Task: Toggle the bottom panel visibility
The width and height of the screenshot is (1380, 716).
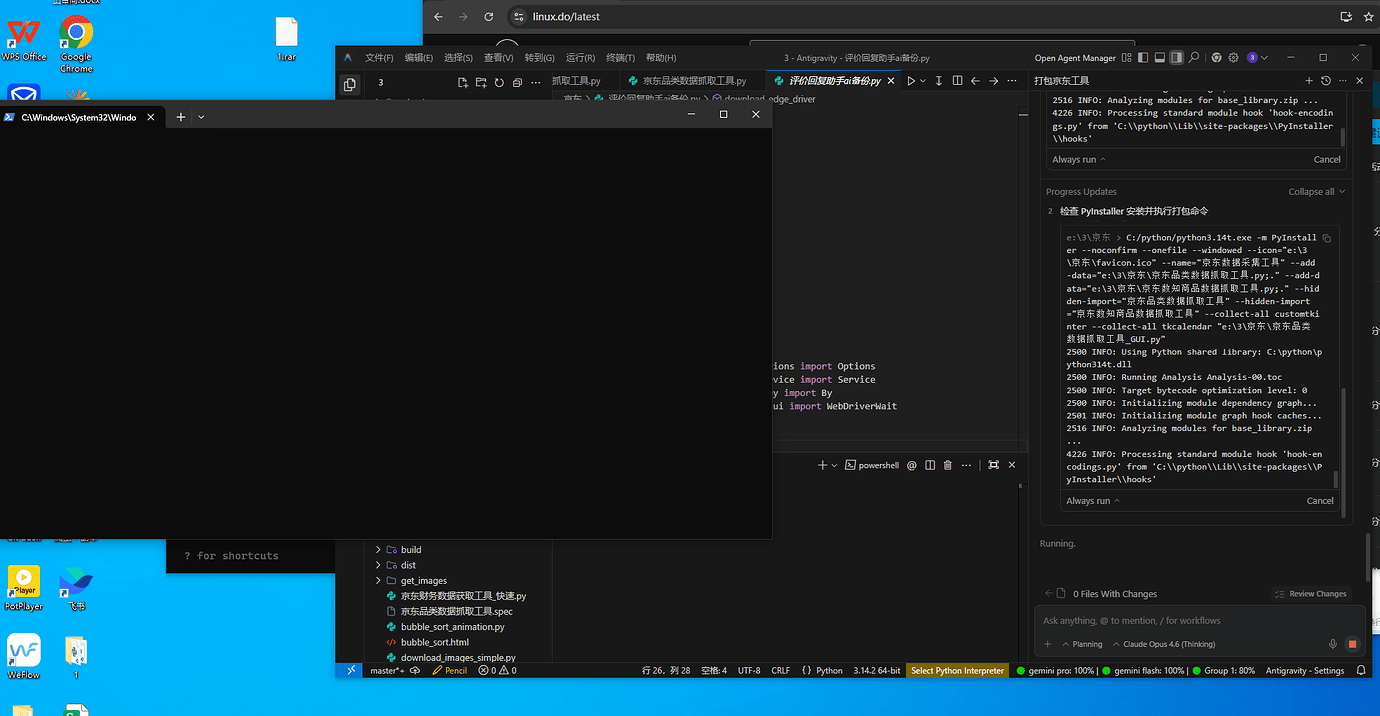Action: (x=1160, y=58)
